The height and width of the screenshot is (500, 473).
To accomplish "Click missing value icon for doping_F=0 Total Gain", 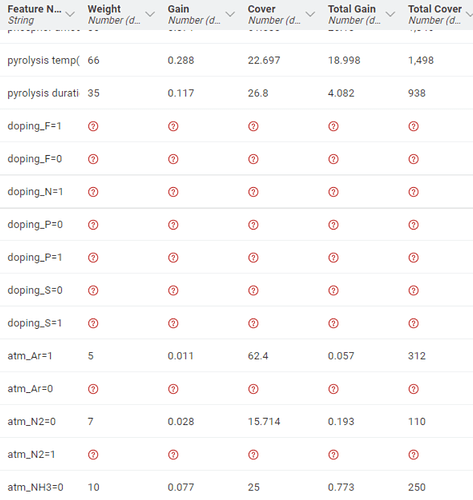I will [x=333, y=159].
